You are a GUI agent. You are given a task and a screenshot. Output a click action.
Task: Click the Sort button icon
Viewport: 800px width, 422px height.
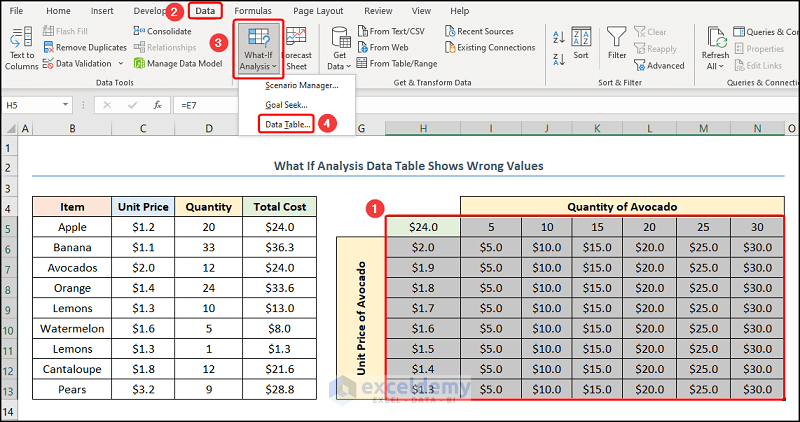pyautogui.click(x=580, y=38)
